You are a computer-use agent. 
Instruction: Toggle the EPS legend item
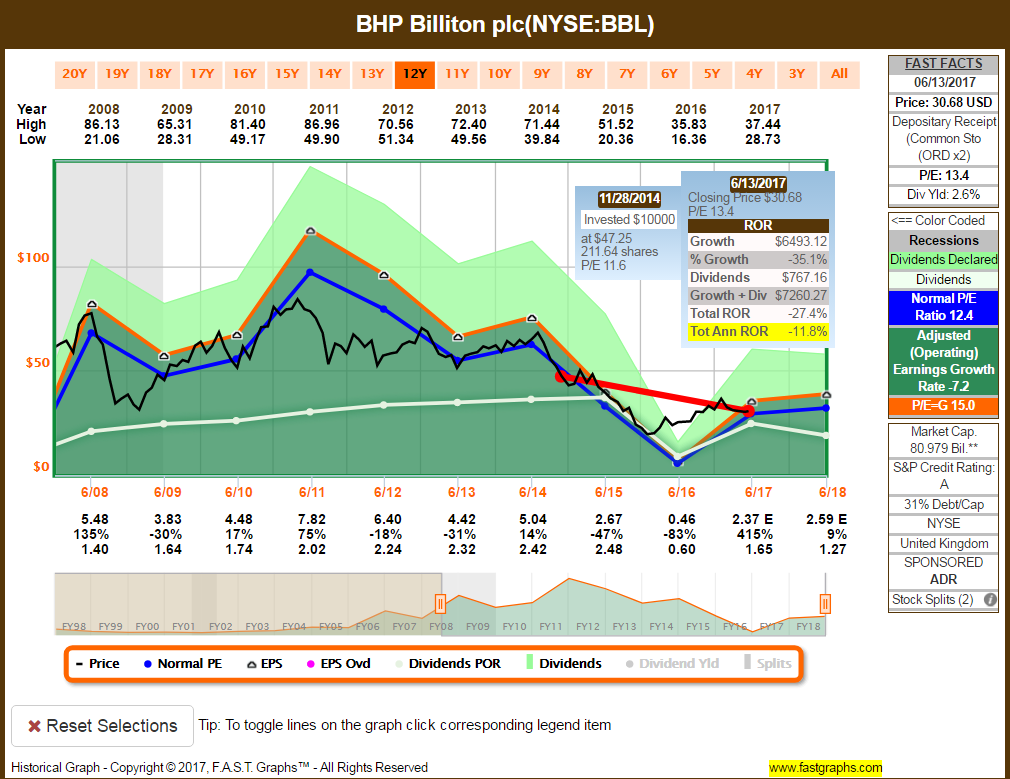click(265, 664)
